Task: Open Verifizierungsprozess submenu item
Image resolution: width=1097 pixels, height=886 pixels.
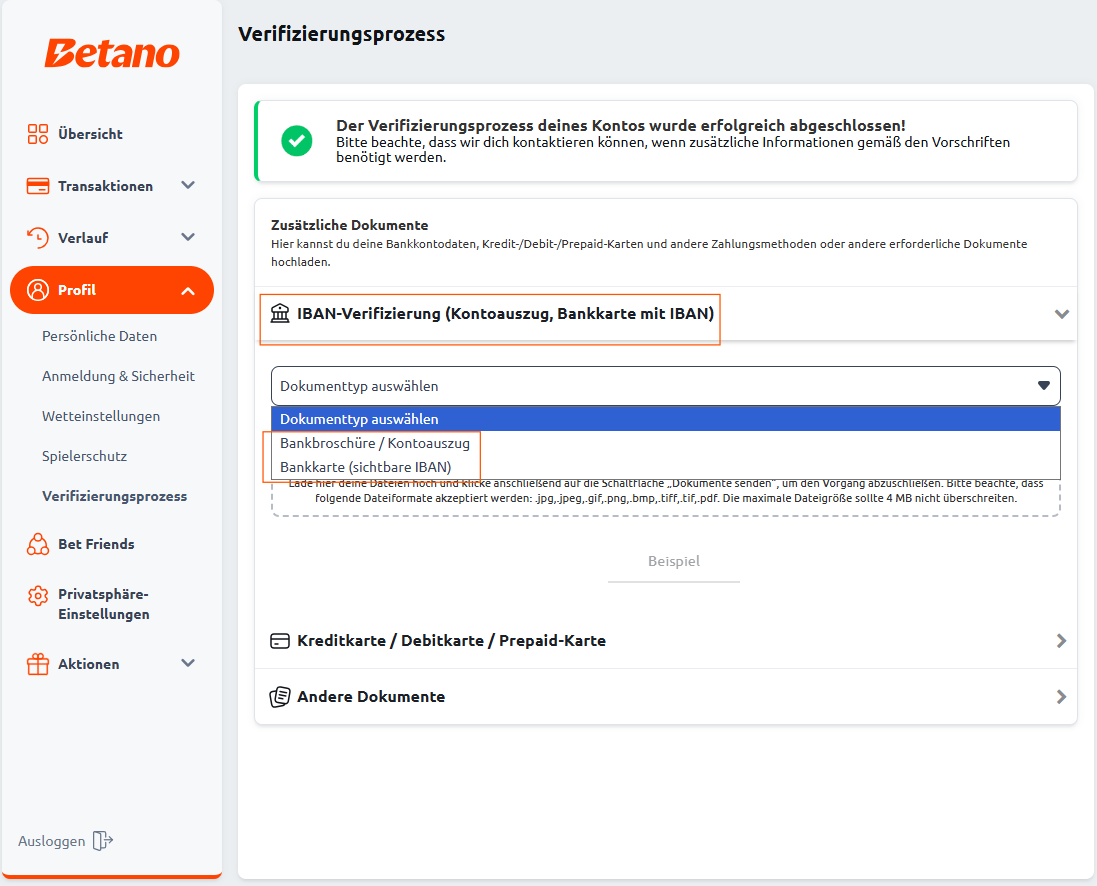Action: [x=115, y=496]
